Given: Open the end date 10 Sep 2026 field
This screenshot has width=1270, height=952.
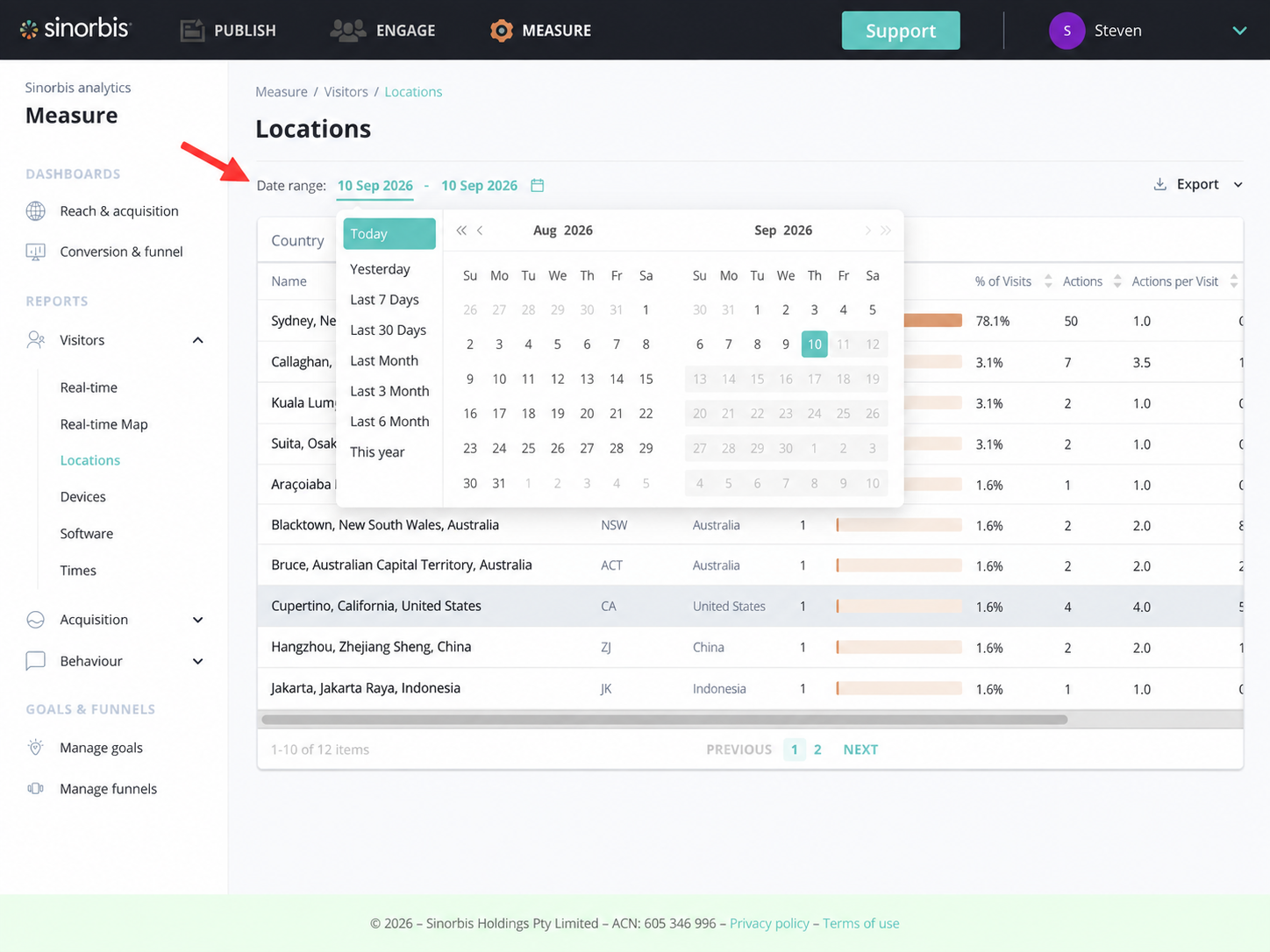Looking at the screenshot, I should 480,186.
